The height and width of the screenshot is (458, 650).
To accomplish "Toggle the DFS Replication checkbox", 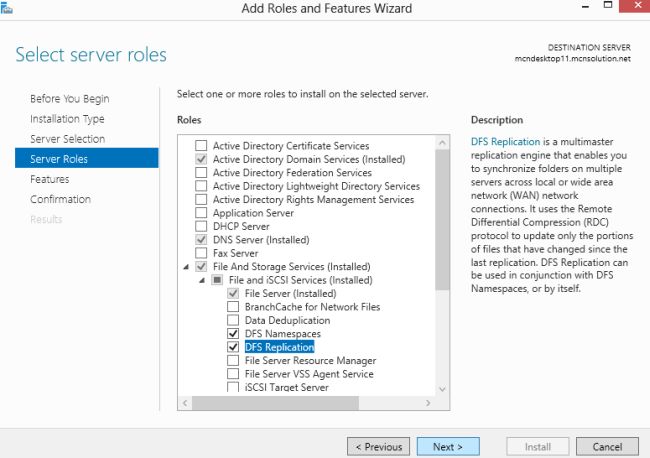I will click(233, 347).
